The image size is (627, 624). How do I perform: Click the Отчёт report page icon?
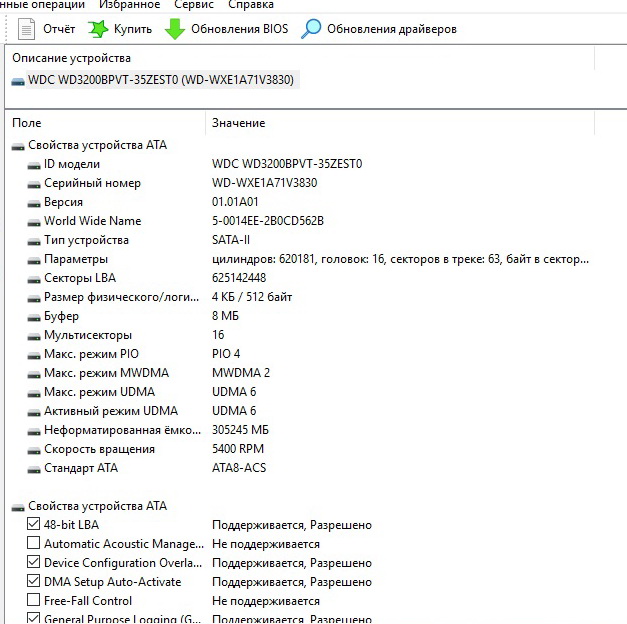tap(25, 29)
